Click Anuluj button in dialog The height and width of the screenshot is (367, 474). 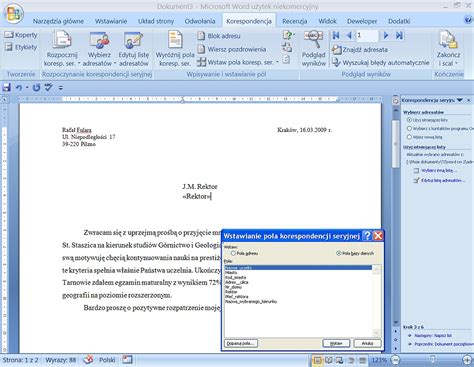tap(367, 343)
